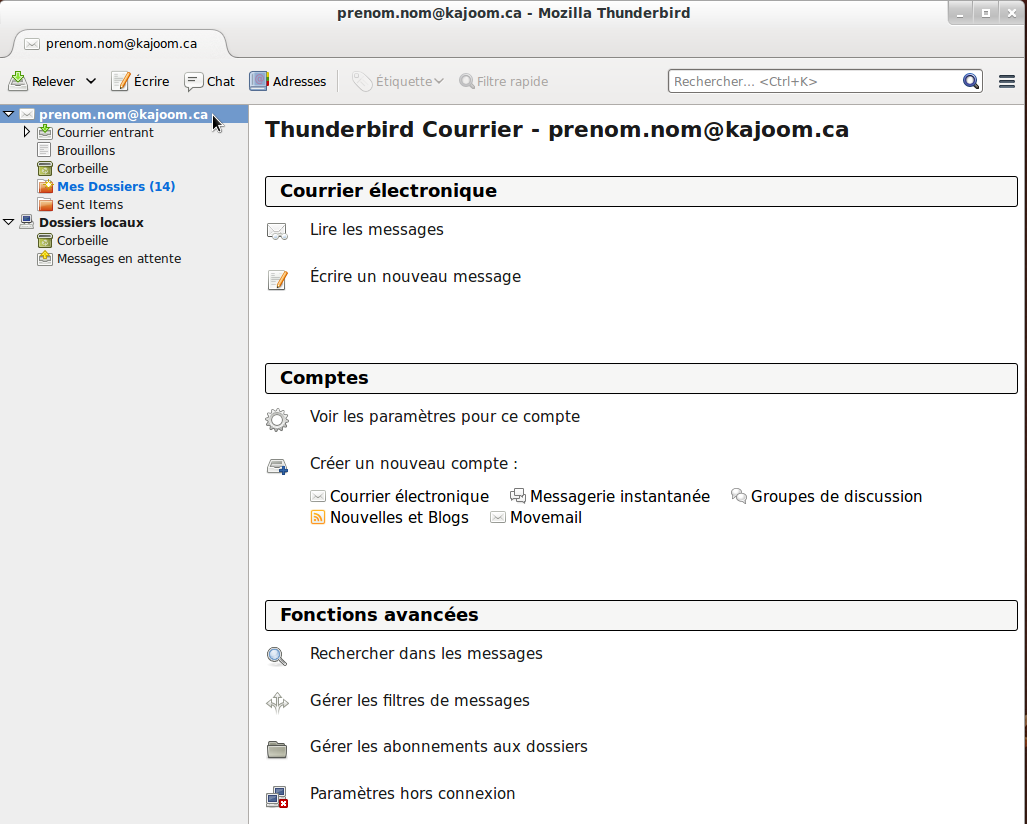1027x824 pixels.
Task: Click Écrire un nouveau message link
Action: (x=415, y=276)
